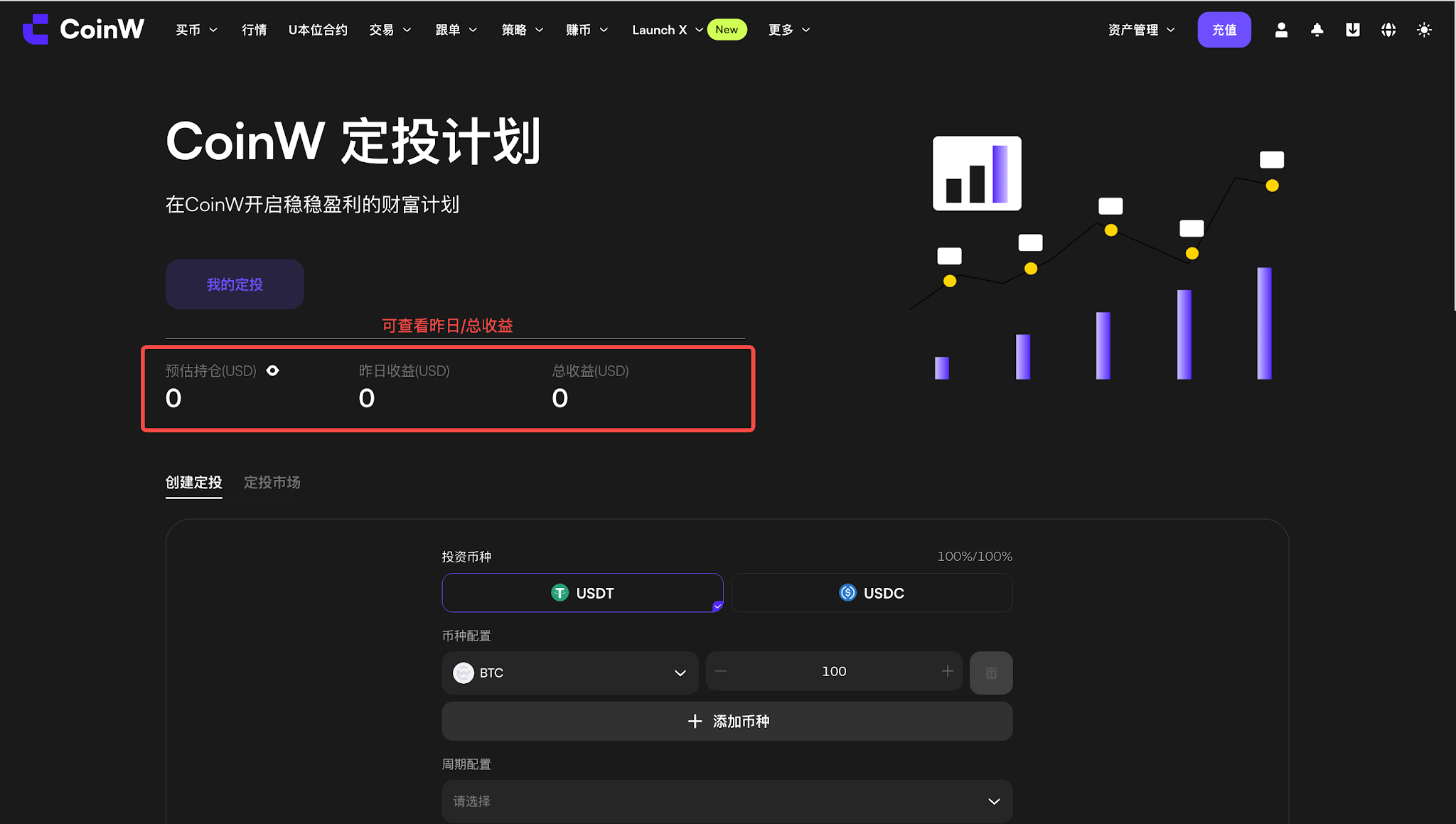This screenshot has height=824, width=1456.
Task: Switch to the 创建定投 tab
Action: (x=193, y=482)
